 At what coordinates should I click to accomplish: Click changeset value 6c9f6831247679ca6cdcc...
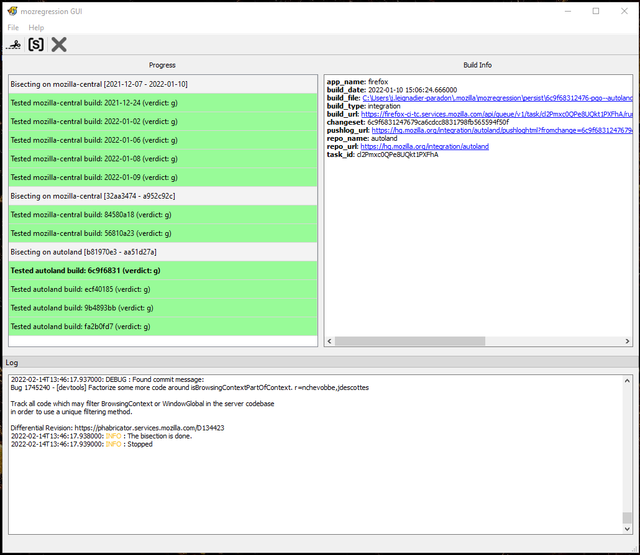coord(438,122)
